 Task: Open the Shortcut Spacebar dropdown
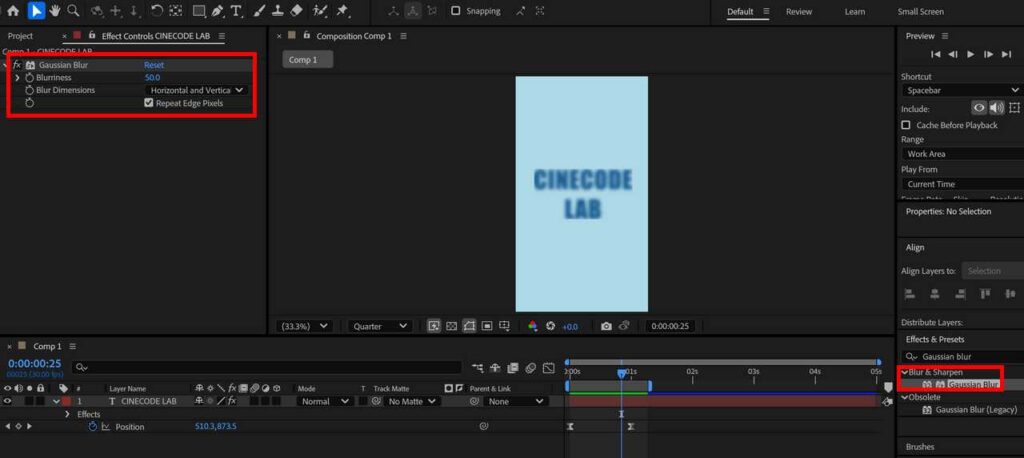tap(962, 90)
